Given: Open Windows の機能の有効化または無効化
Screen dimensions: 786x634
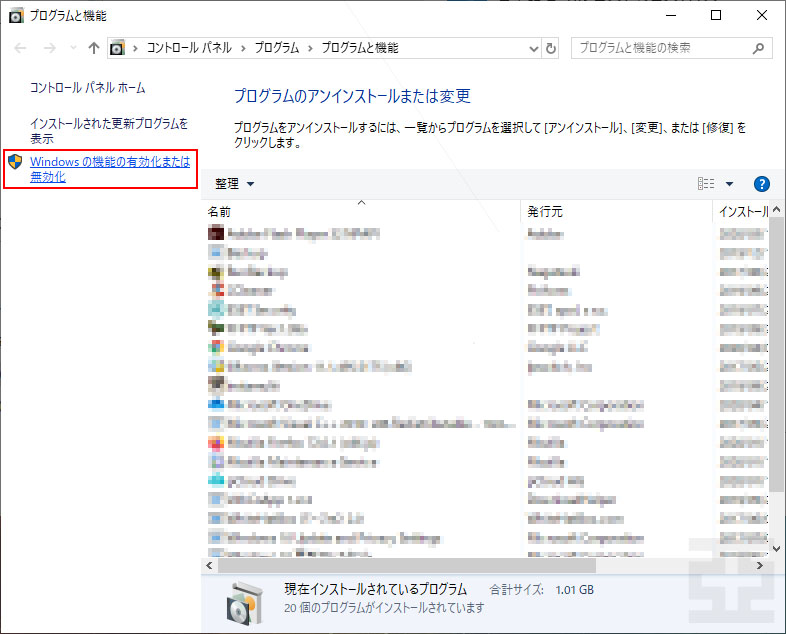Looking at the screenshot, I should coord(110,169).
